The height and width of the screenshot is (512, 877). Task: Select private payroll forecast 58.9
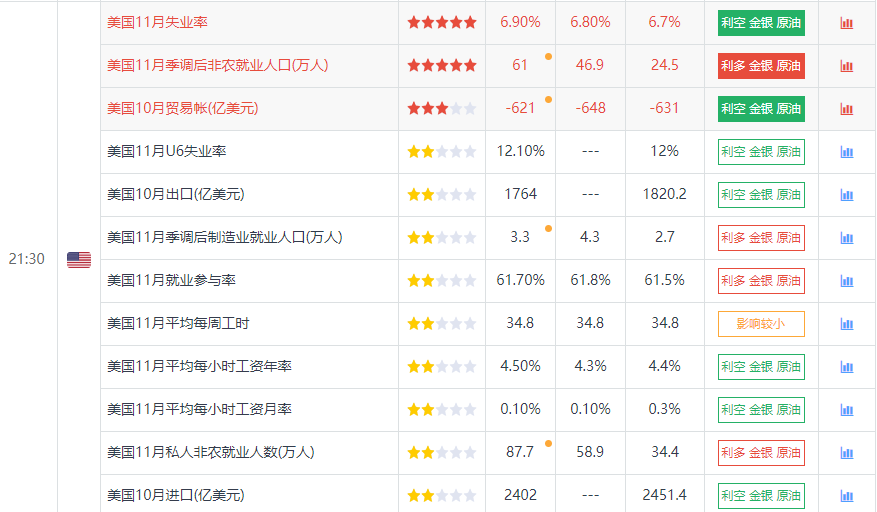(x=590, y=452)
